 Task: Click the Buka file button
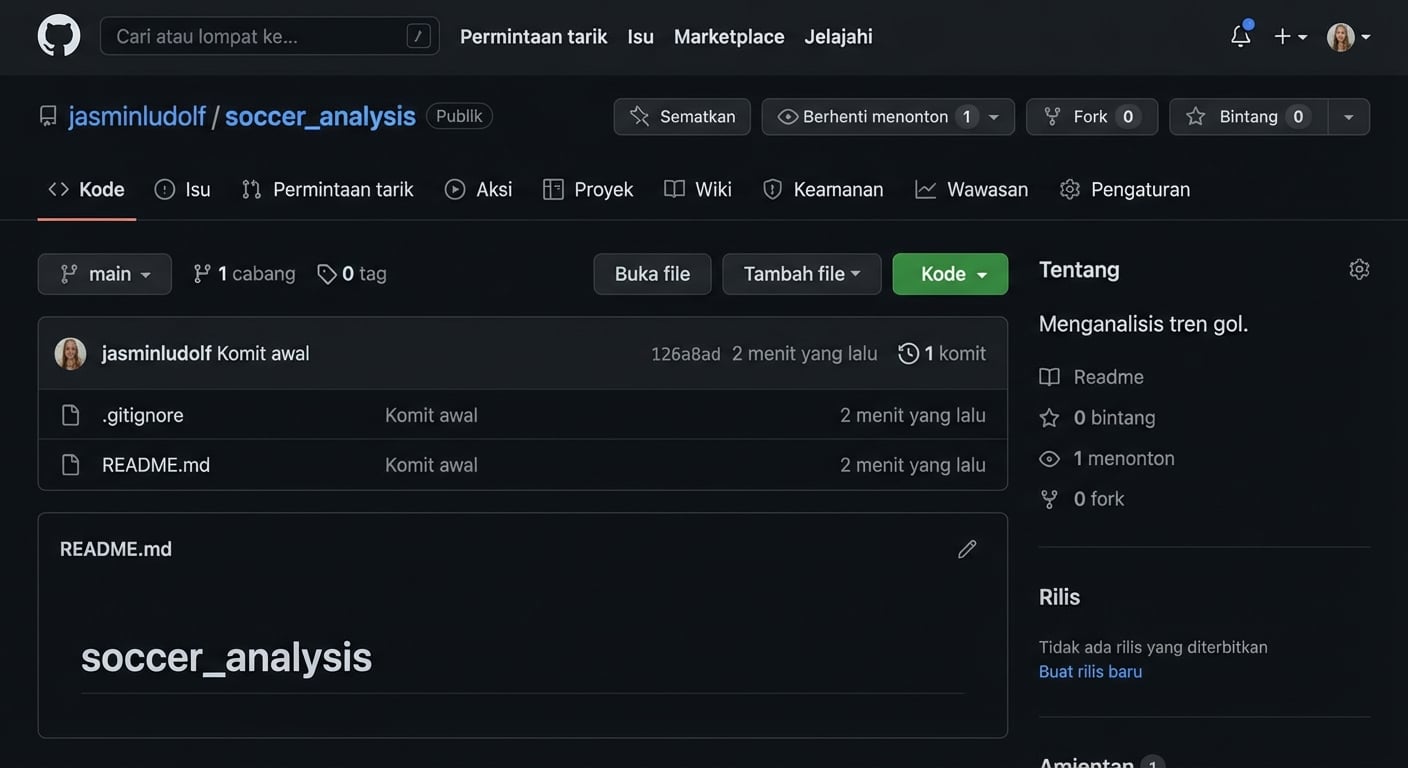(x=652, y=274)
